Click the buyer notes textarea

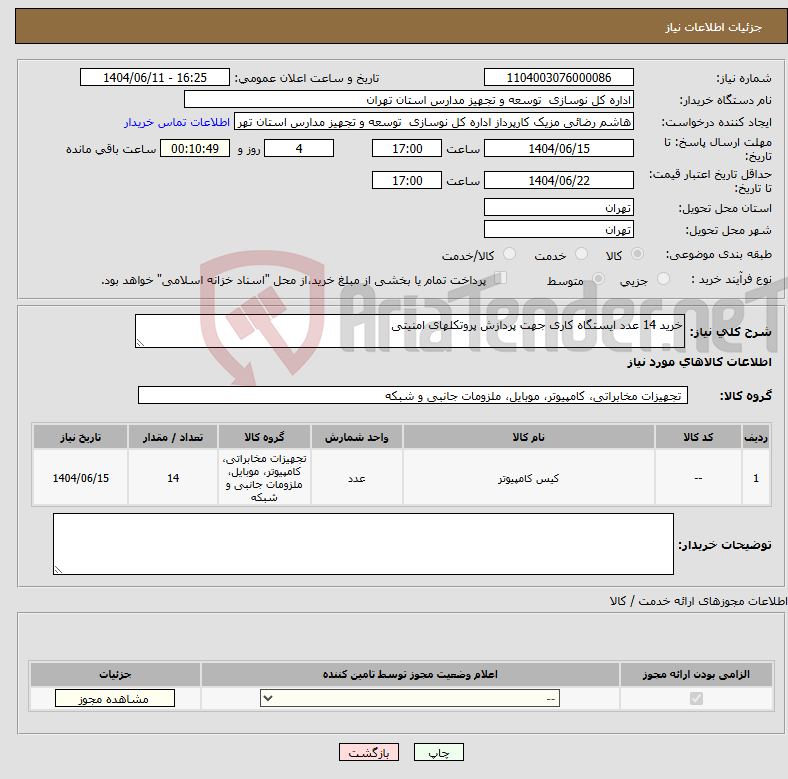363,544
